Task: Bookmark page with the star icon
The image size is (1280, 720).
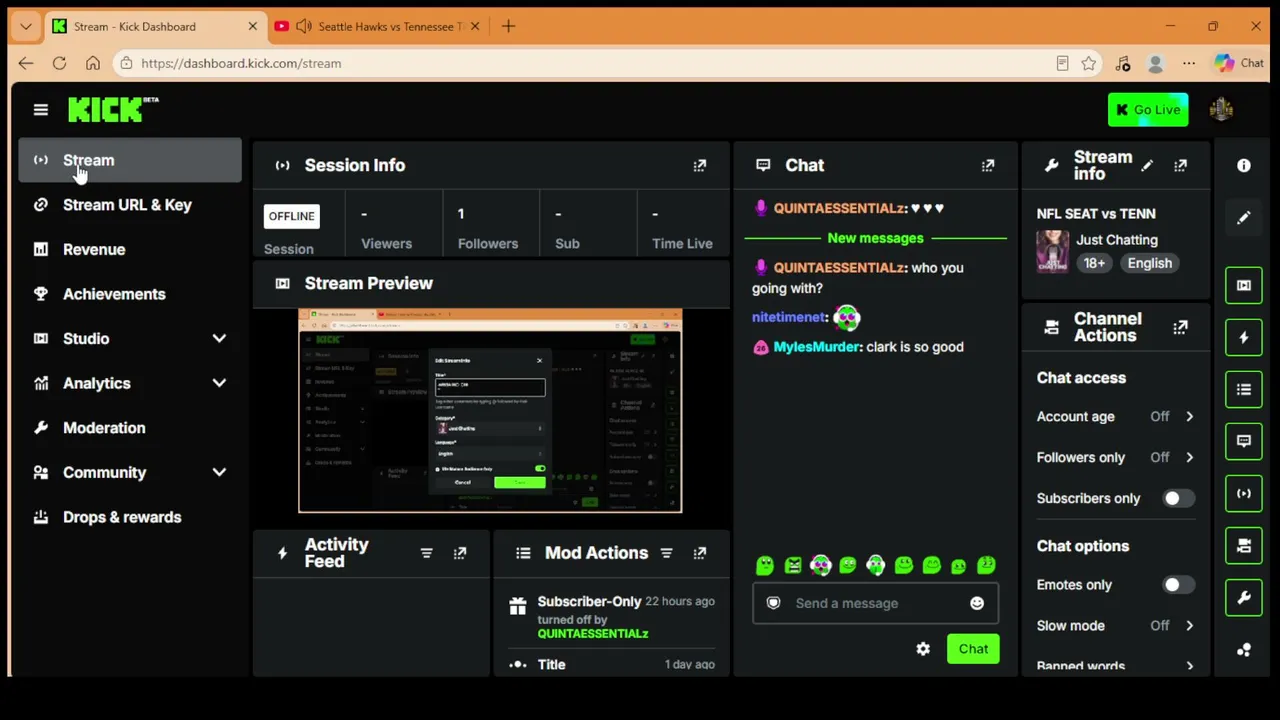Action: pos(1089,63)
